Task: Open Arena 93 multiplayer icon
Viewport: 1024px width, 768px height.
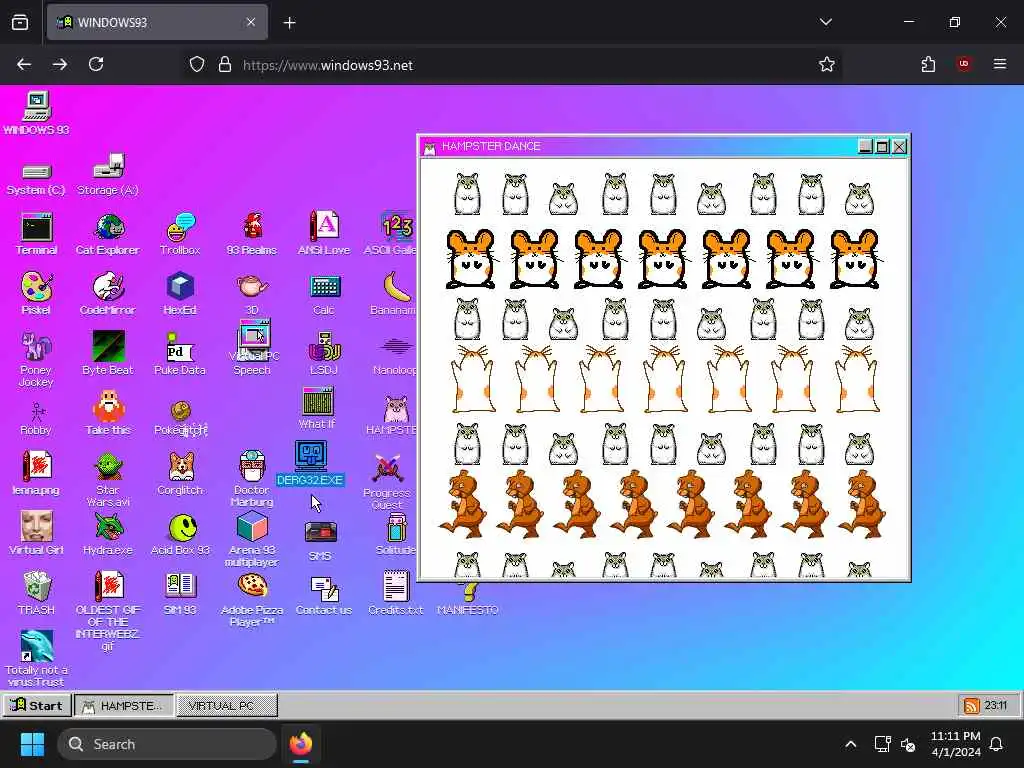Action: pyautogui.click(x=252, y=538)
